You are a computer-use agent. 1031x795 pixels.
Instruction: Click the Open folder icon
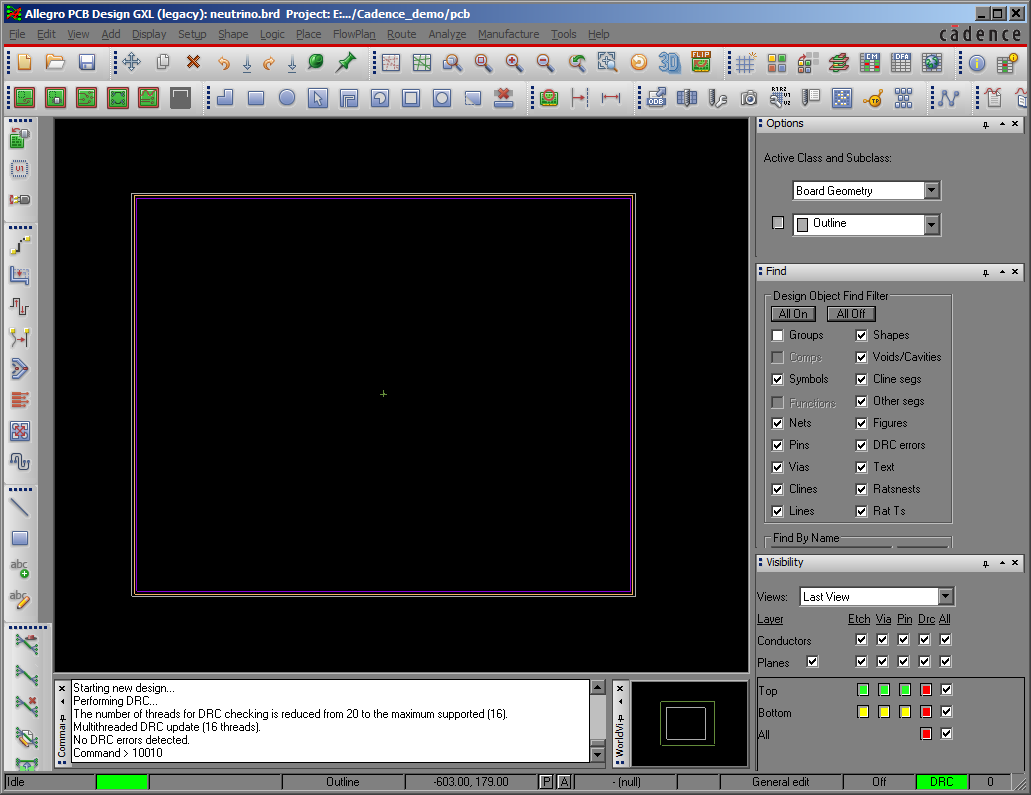[x=55, y=62]
